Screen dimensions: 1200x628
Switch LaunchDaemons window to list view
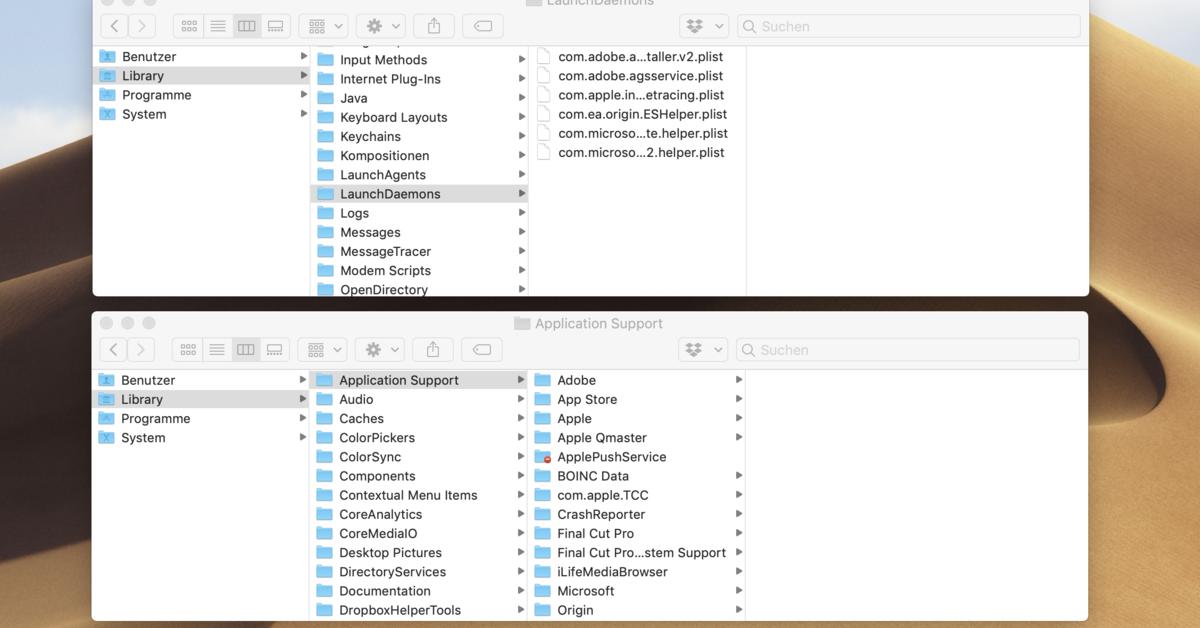(217, 26)
